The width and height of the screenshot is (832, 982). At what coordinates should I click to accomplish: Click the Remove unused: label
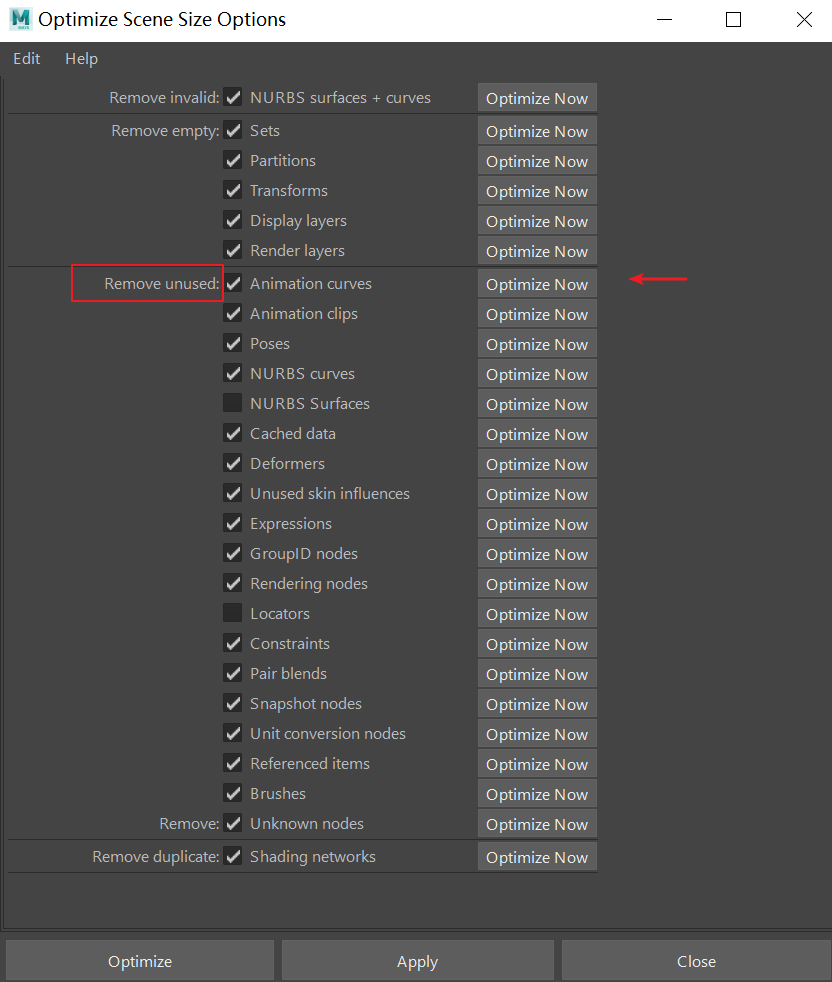click(x=162, y=284)
